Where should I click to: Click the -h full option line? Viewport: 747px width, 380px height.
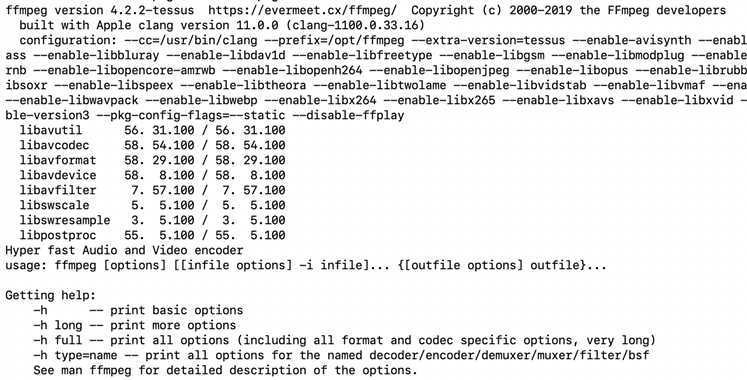coord(344,340)
